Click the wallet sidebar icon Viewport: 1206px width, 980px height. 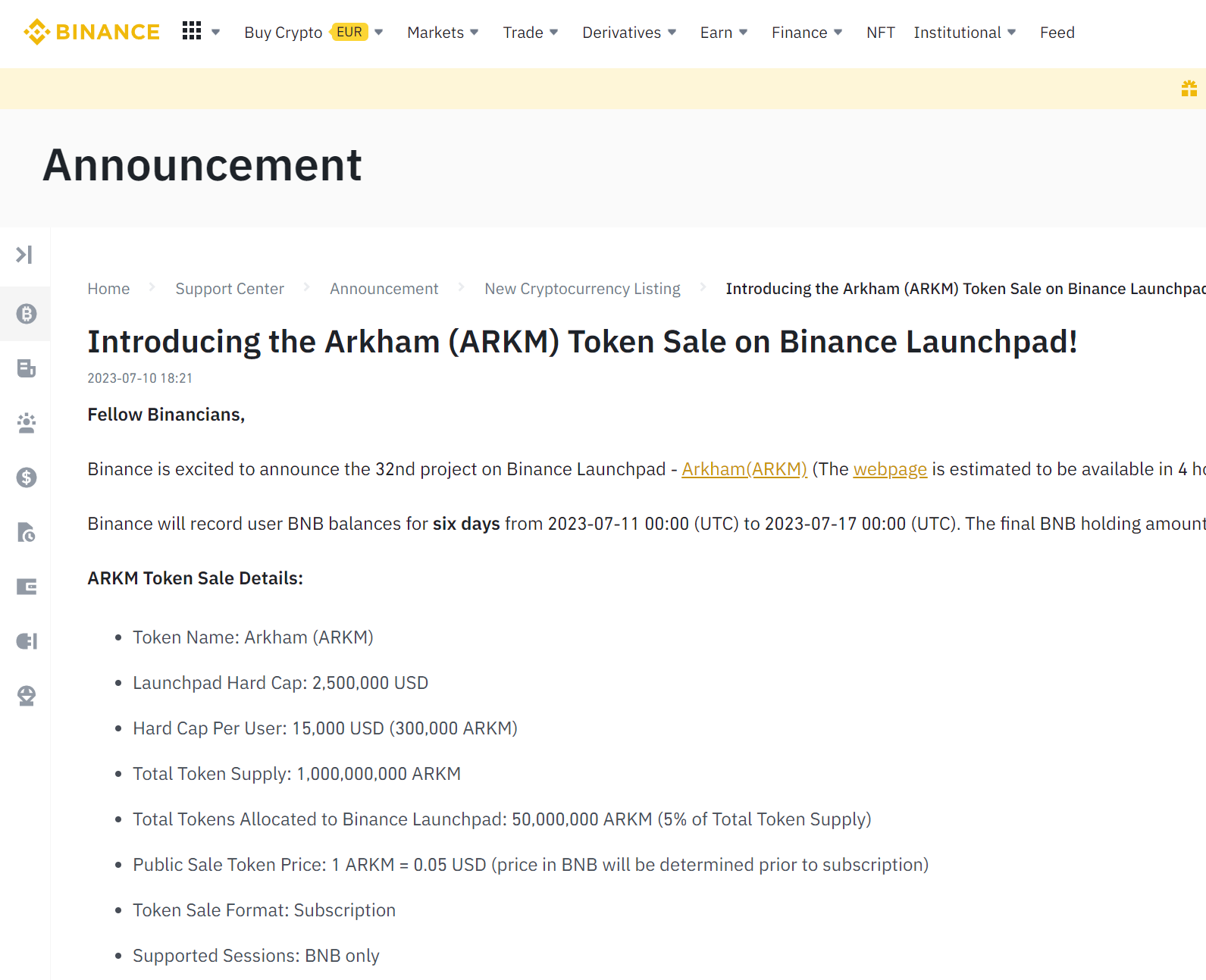(27, 587)
